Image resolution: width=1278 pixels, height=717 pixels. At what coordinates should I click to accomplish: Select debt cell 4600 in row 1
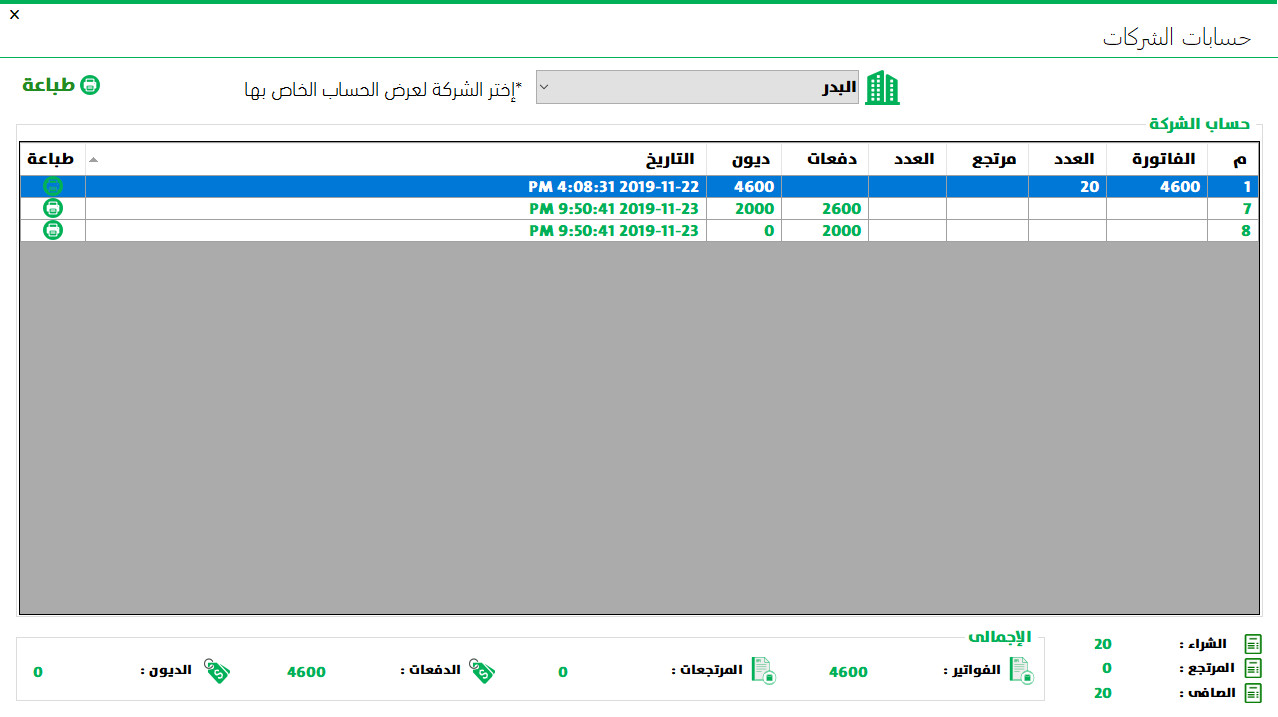coord(744,187)
